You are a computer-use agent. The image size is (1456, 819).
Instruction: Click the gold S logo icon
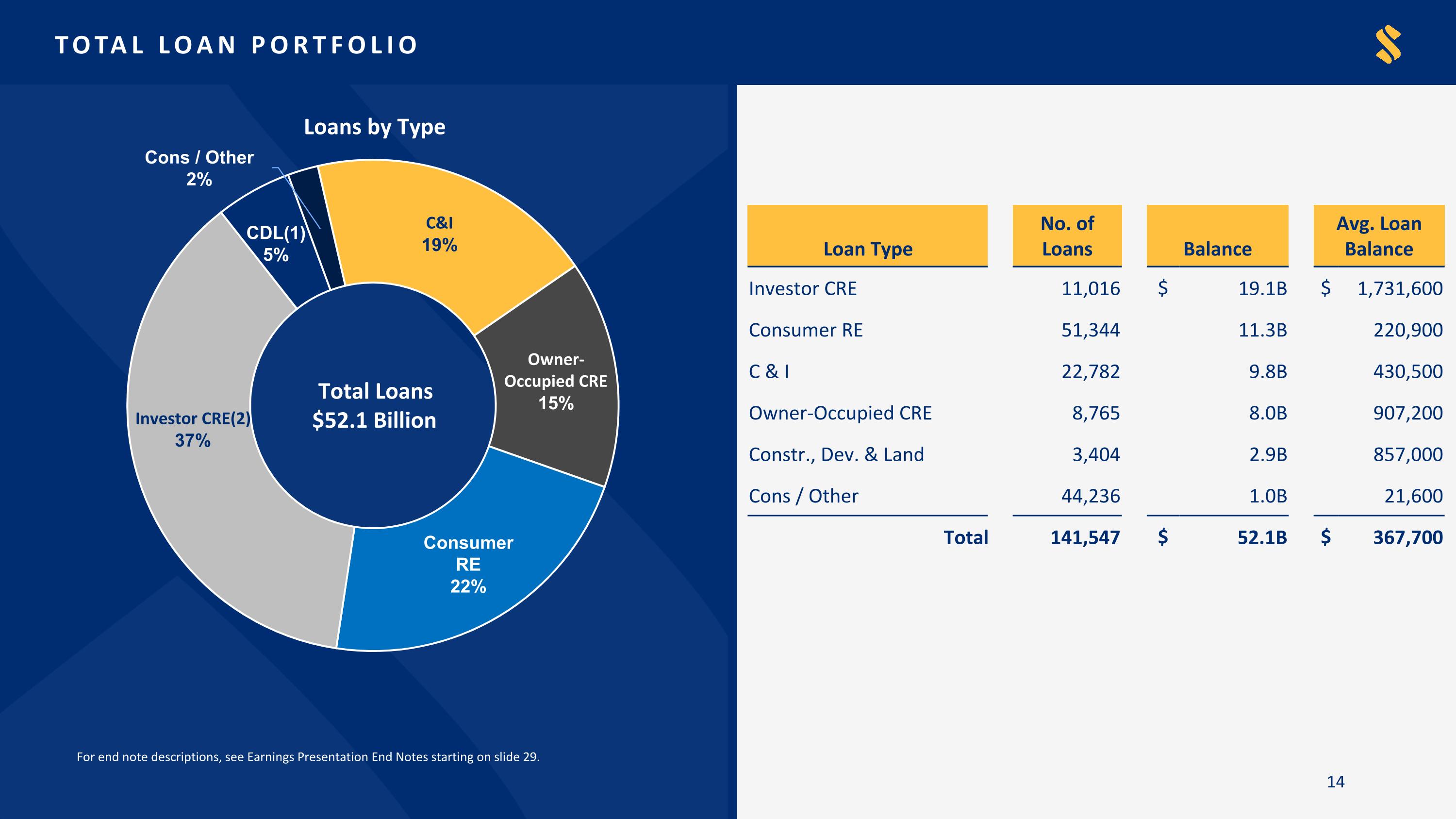coord(1388,45)
